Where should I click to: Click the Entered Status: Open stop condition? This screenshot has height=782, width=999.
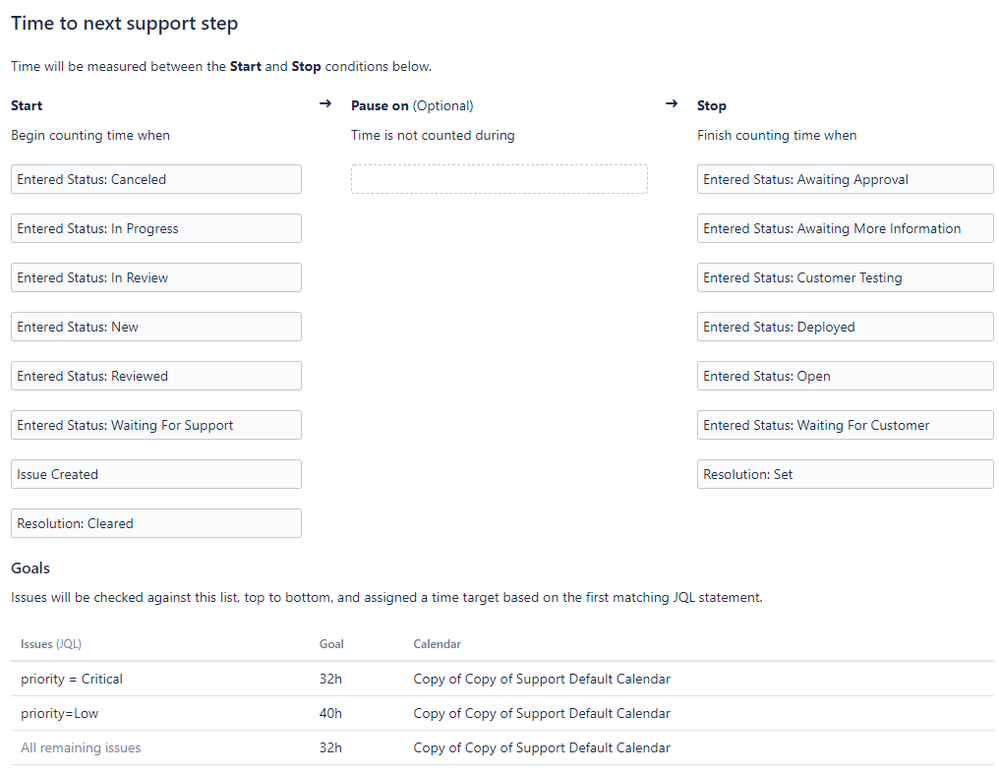coord(845,376)
